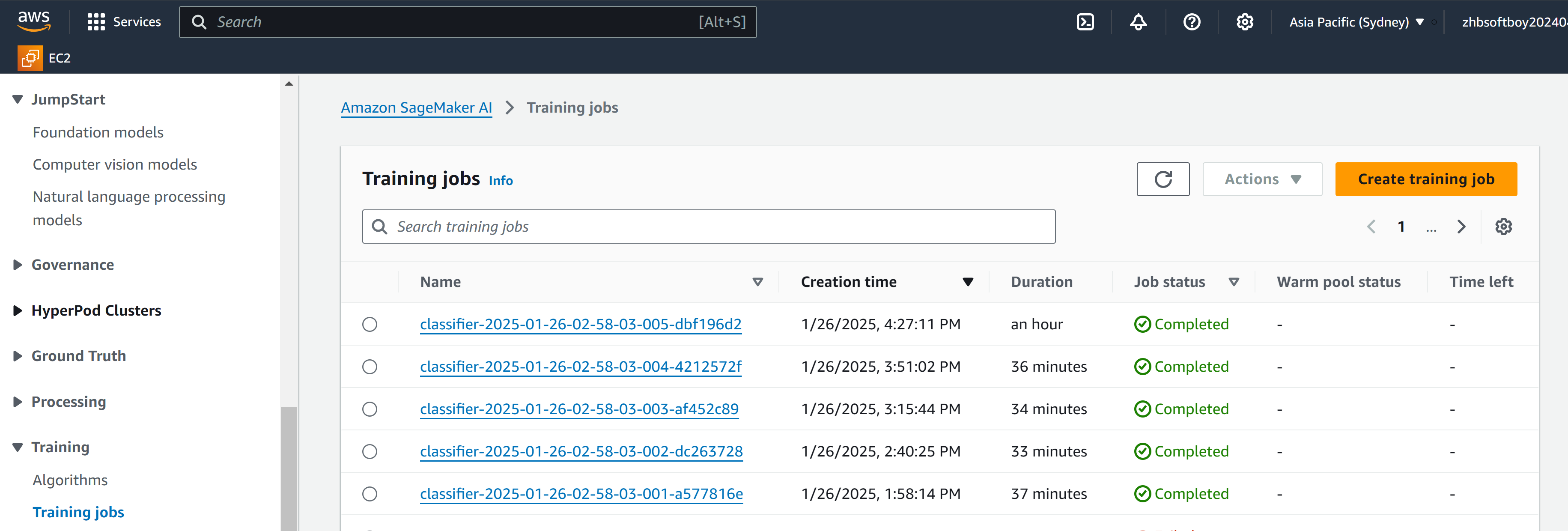Open job classifier-2025-01-26-02-58-03-005-dbf196d2
The width and height of the screenshot is (1568, 531).
coord(581,324)
